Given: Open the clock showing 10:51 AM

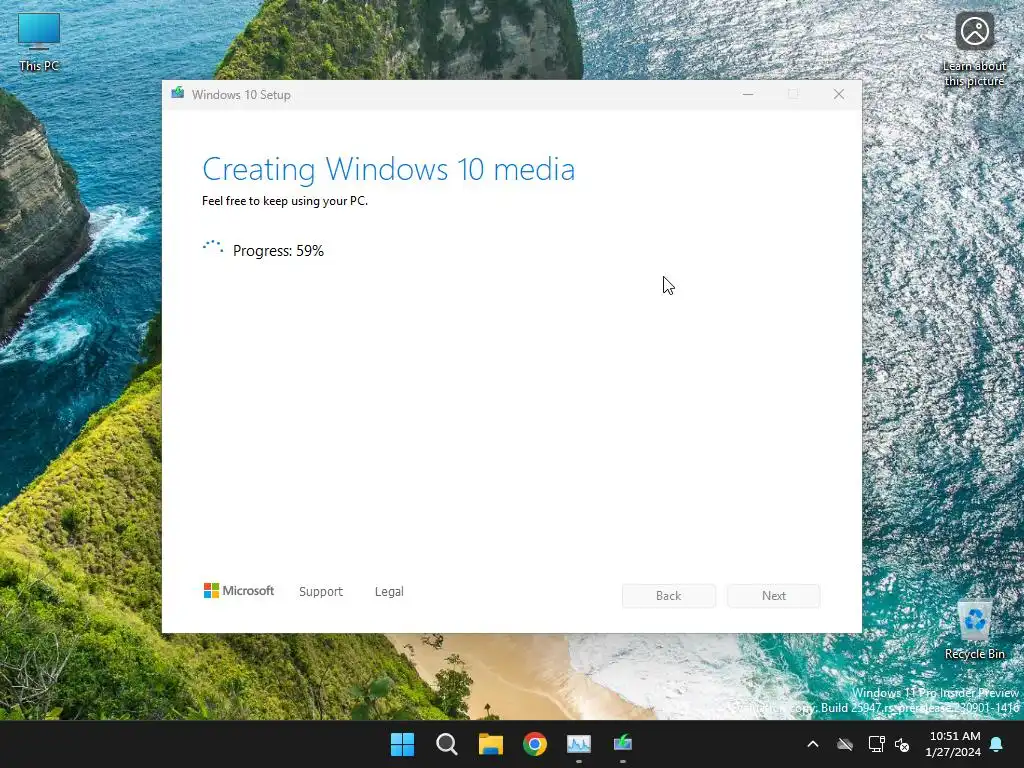Looking at the screenshot, I should (x=953, y=744).
